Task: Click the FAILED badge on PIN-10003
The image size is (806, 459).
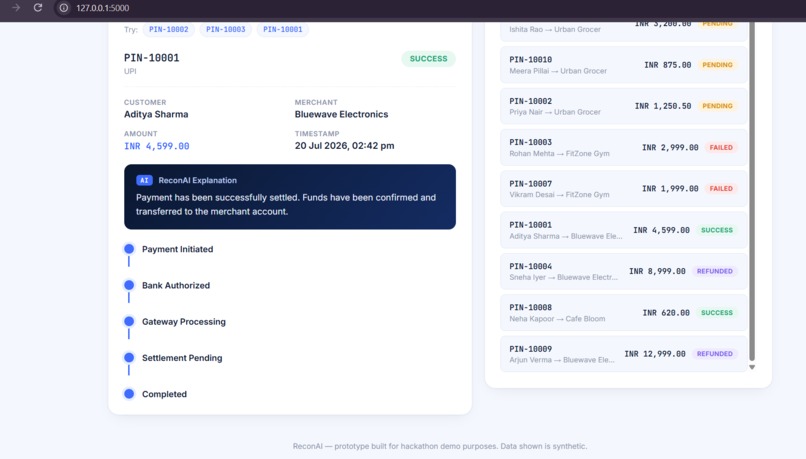Action: [721, 148]
